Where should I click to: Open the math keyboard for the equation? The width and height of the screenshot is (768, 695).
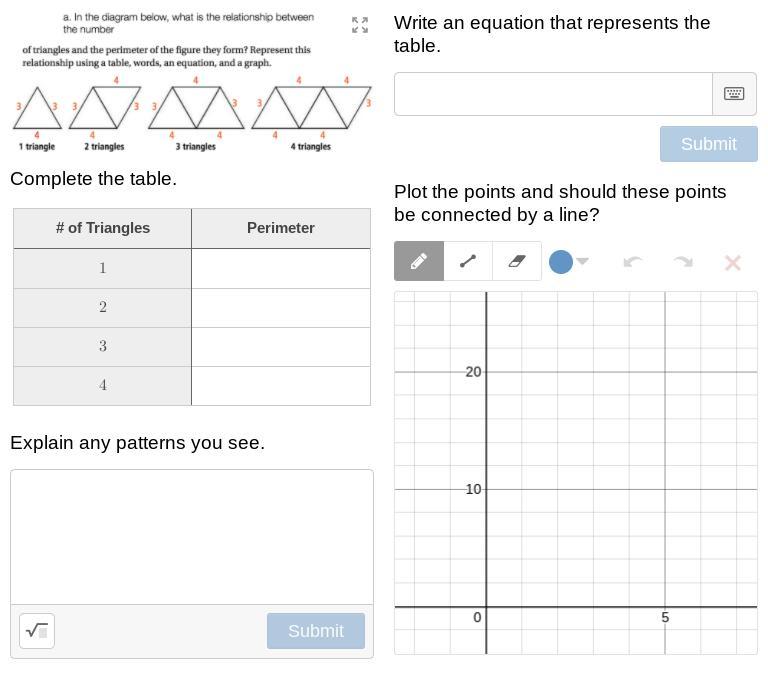coord(734,93)
